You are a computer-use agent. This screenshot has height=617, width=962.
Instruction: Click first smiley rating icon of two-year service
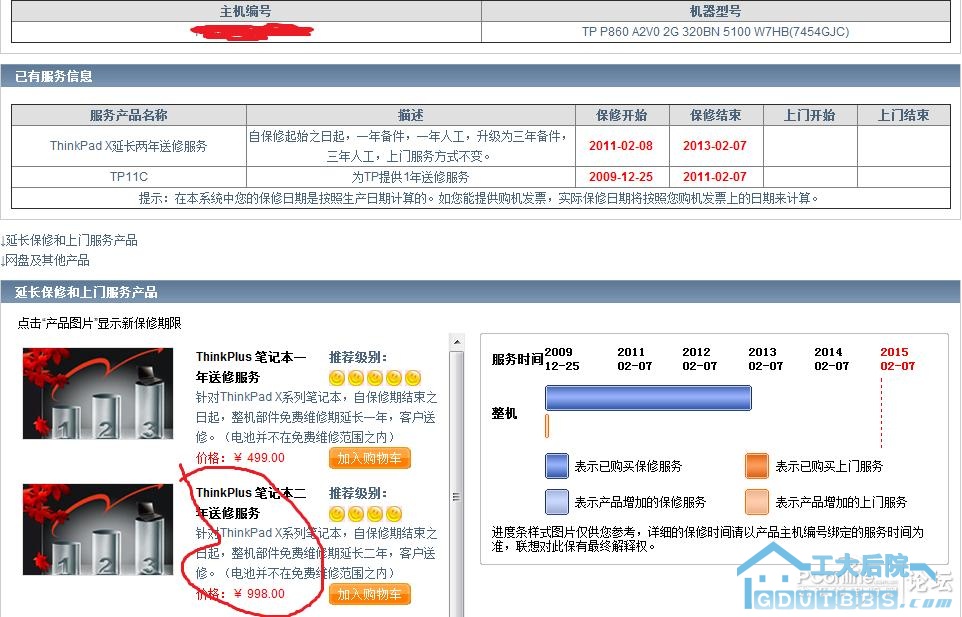pos(337,514)
